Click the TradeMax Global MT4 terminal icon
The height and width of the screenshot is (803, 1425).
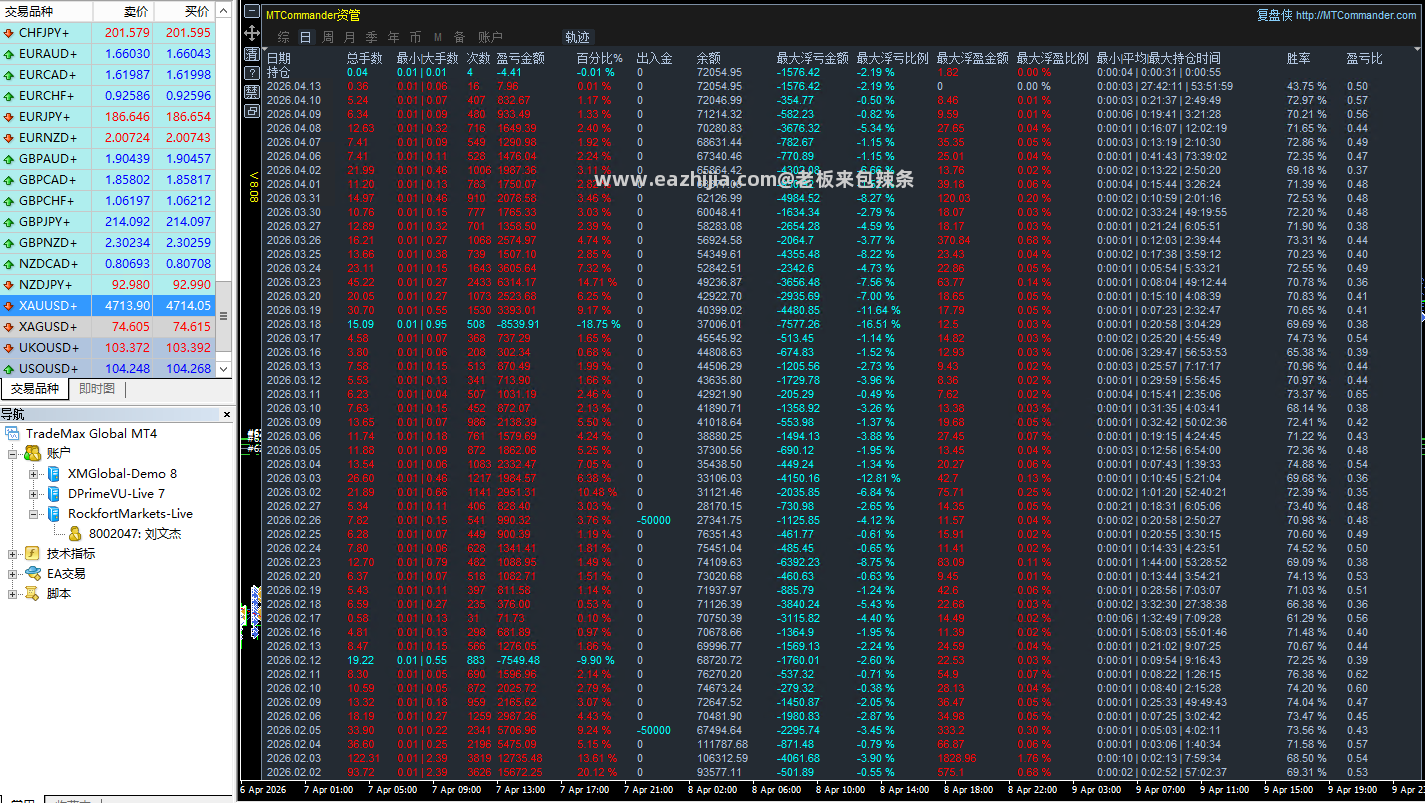click(13, 434)
